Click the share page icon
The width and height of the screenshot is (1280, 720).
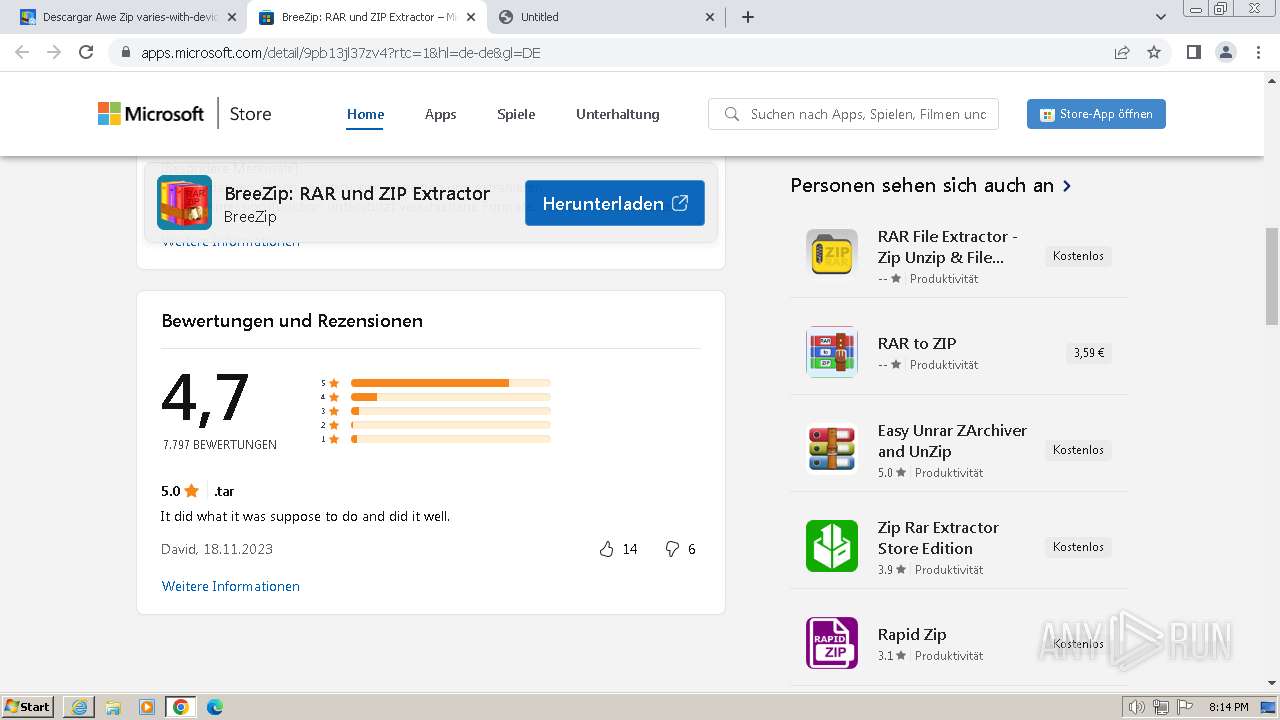(x=1122, y=52)
